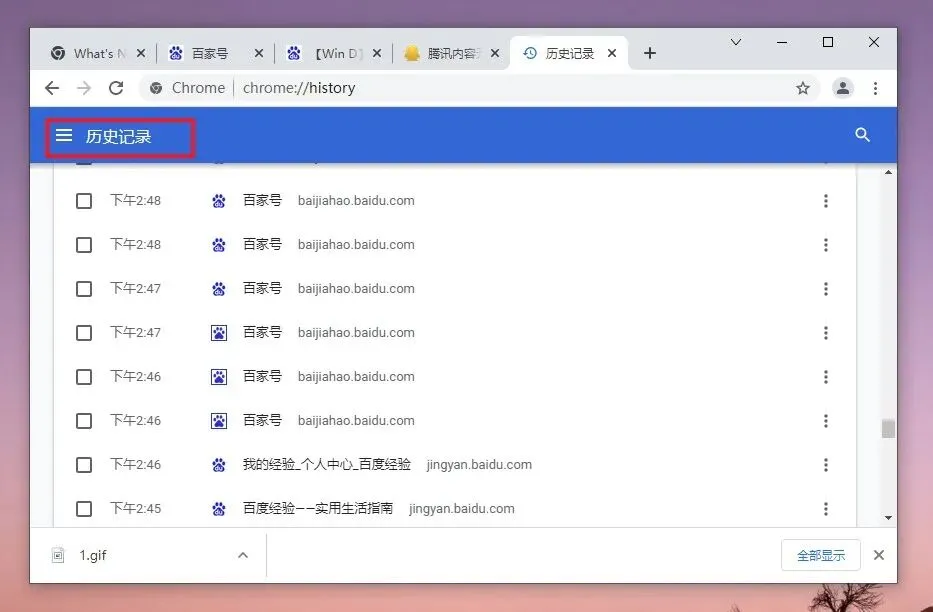Check the checkbox next to the 下午2:48 百家号 entry
Viewport: 933px width, 612px height.
[84, 200]
